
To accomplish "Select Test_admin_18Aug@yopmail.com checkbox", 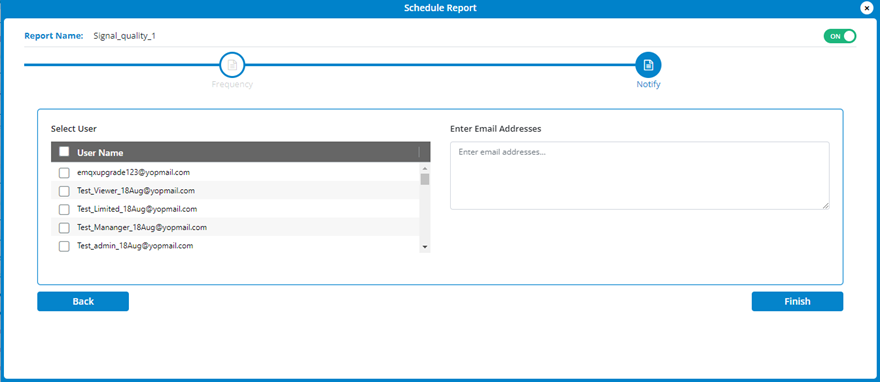I will [x=64, y=246].
